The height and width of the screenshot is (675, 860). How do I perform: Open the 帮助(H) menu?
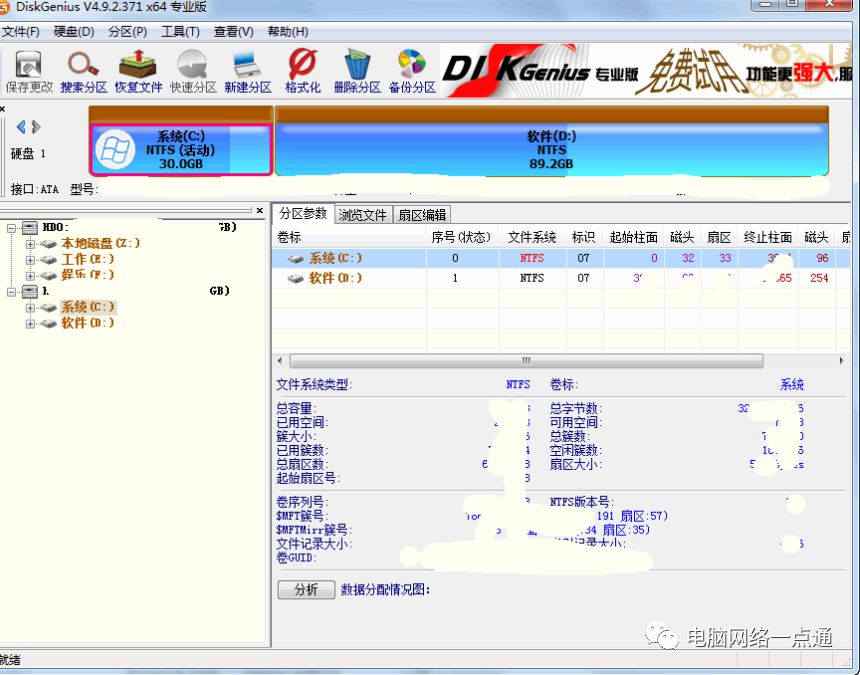pos(288,32)
